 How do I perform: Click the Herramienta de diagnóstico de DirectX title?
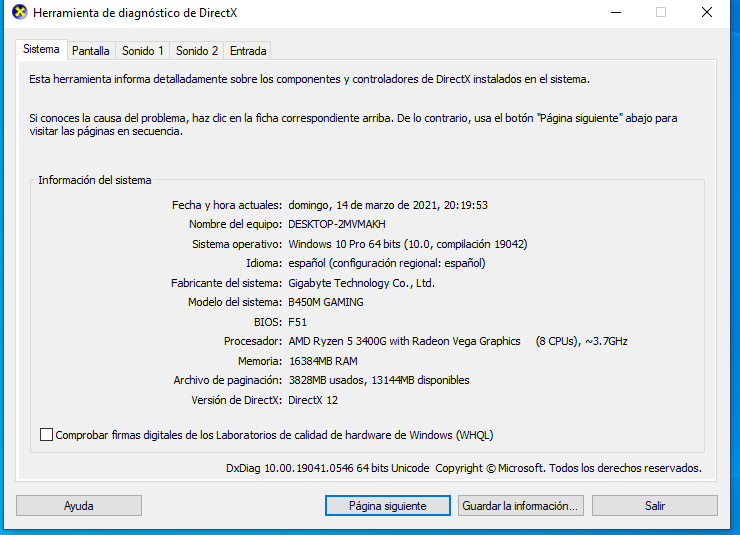pyautogui.click(x=135, y=13)
